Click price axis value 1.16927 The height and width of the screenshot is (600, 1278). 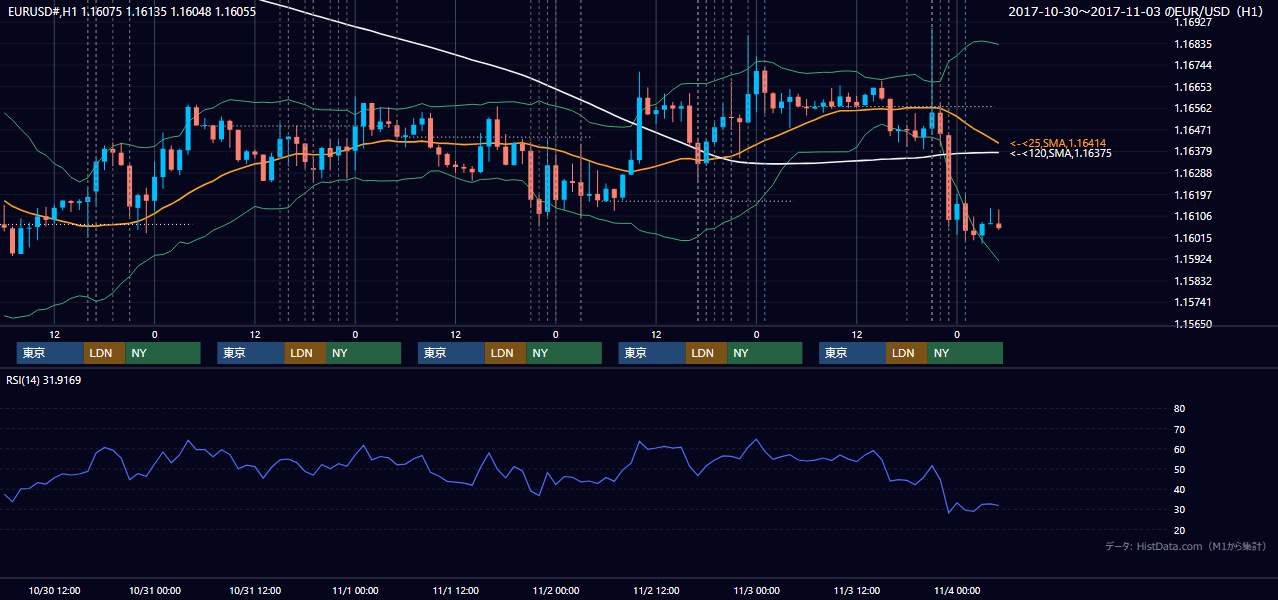click(x=1193, y=22)
